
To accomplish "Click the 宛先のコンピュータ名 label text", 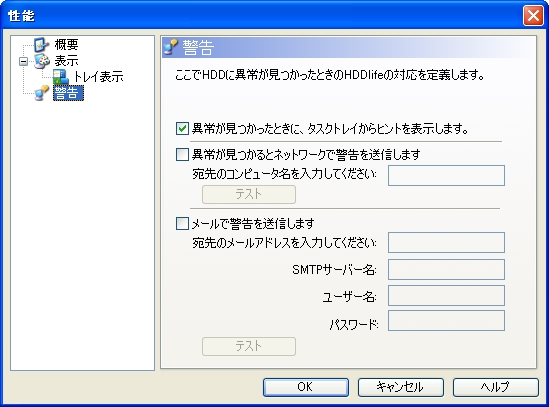I will 284,174.
